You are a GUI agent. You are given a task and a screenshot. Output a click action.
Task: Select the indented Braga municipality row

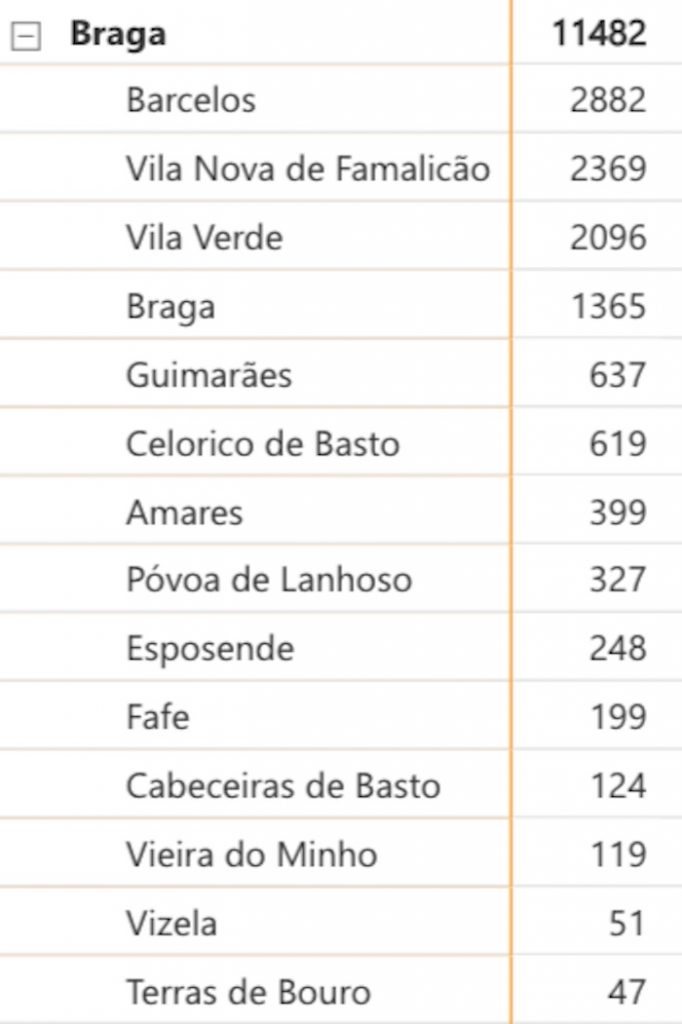[x=170, y=307]
